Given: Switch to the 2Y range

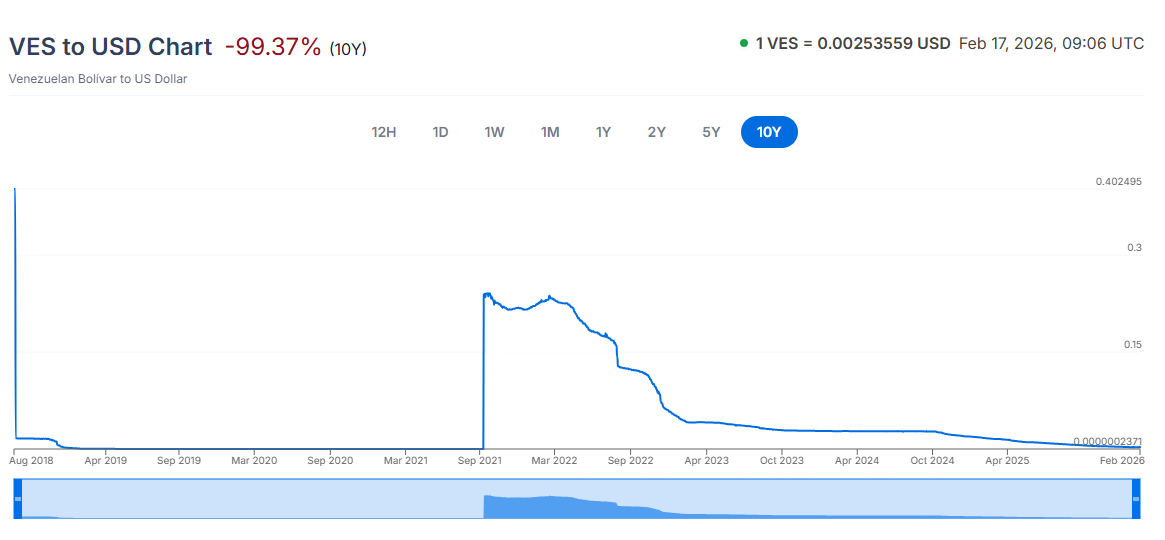Looking at the screenshot, I should tap(656, 132).
